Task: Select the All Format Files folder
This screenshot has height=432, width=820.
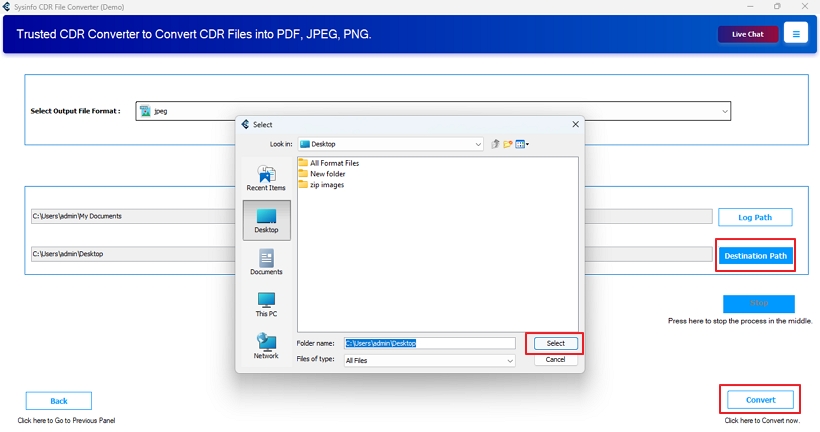Action: tap(329, 163)
